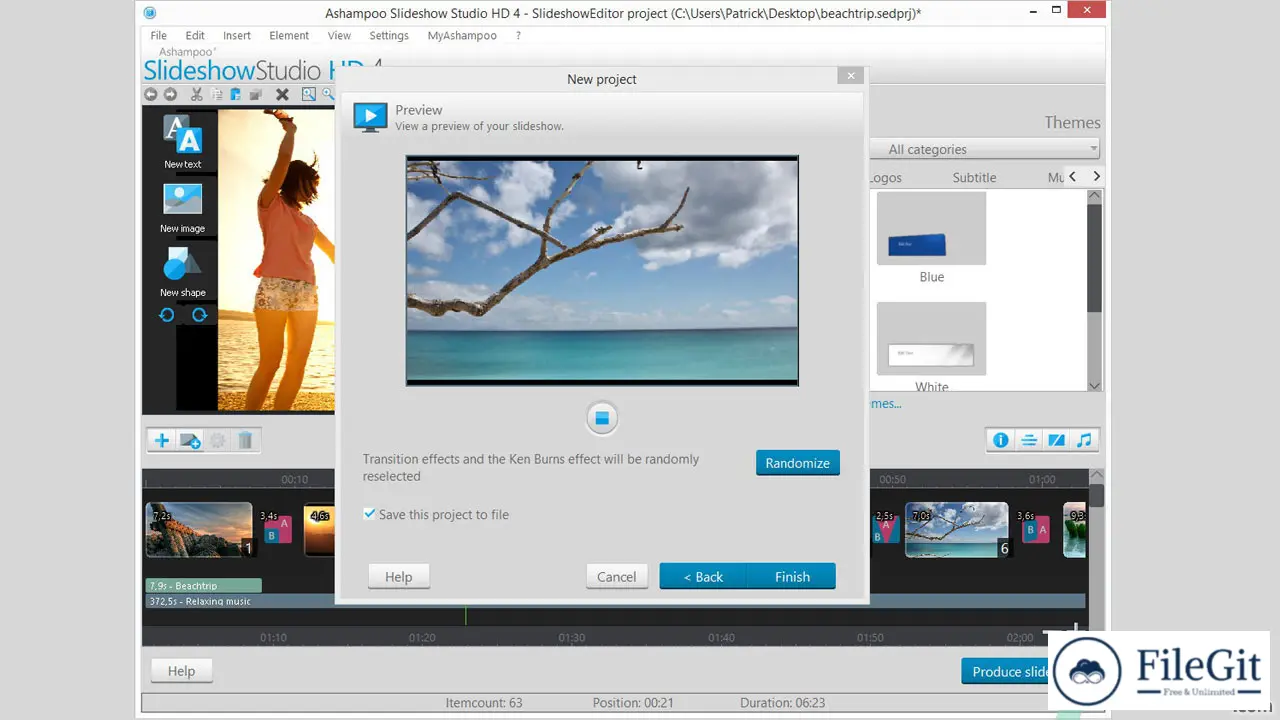Close the New project dialog
The height and width of the screenshot is (720, 1280).
tap(850, 75)
